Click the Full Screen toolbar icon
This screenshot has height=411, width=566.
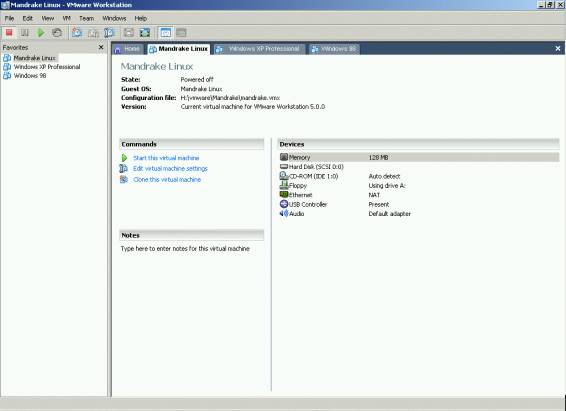coord(145,33)
